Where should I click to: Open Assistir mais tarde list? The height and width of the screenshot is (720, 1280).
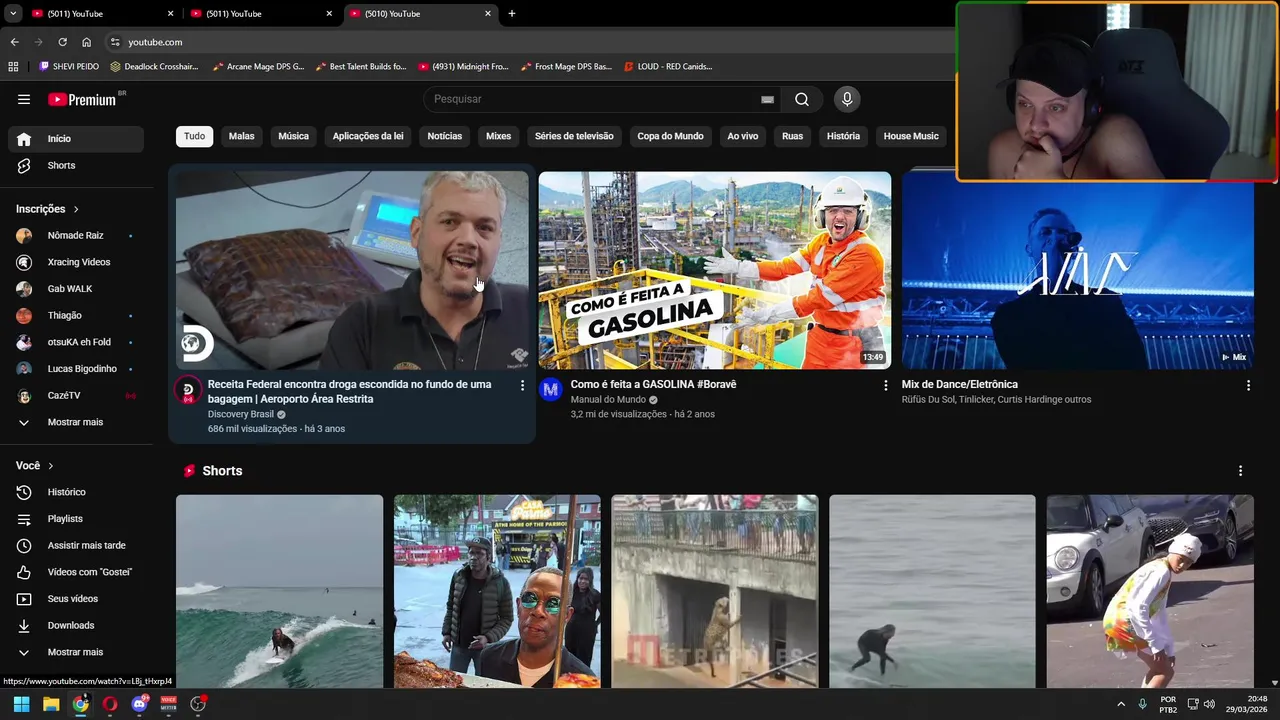(x=76, y=546)
